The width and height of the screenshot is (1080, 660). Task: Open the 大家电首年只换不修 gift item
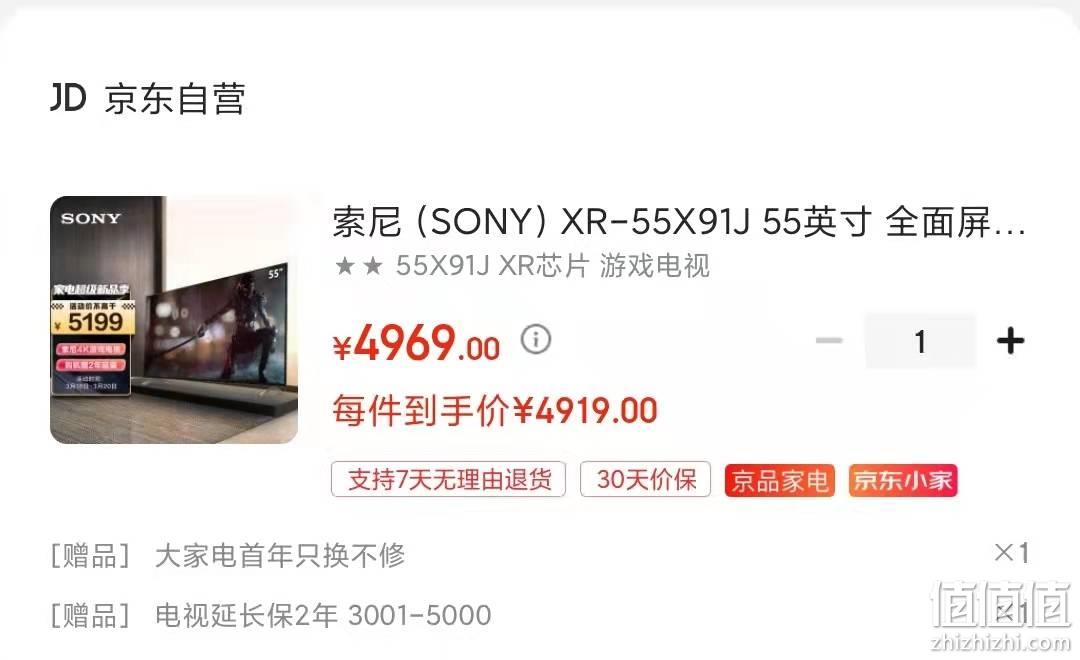(280, 555)
